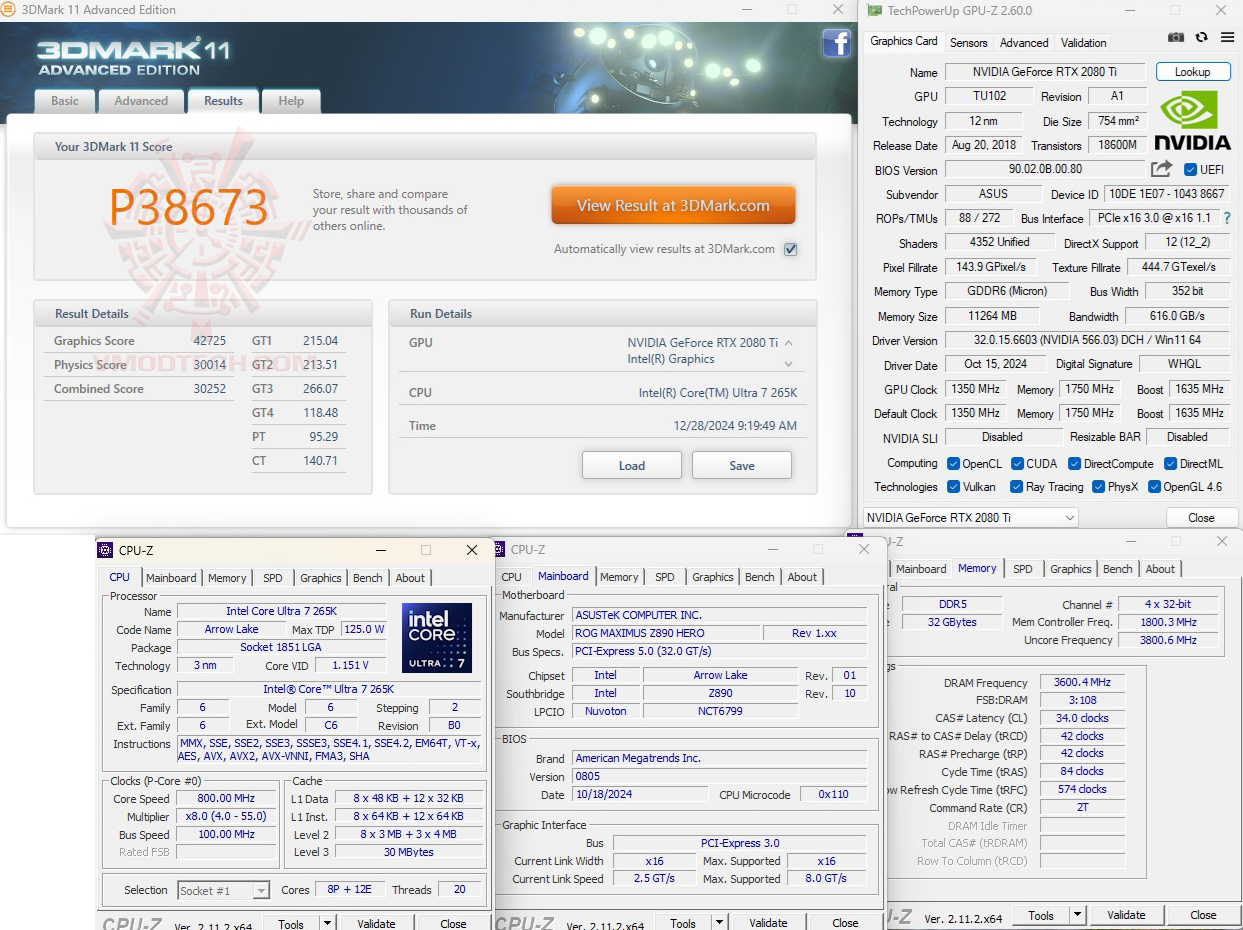Toggle the UEFI checkbox in GPU-Z
1243x930 pixels.
(1190, 170)
